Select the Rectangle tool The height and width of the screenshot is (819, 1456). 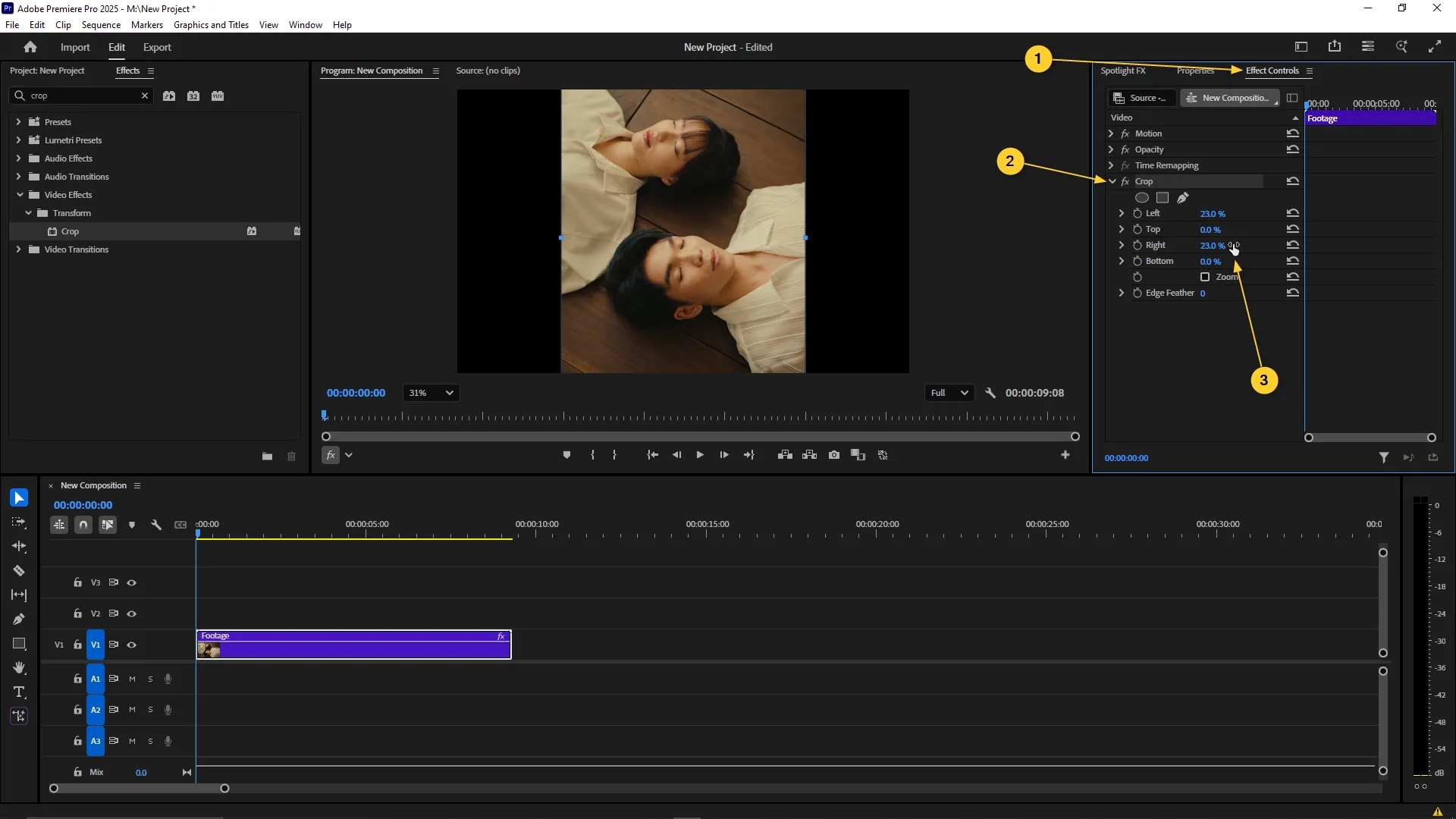click(19, 643)
